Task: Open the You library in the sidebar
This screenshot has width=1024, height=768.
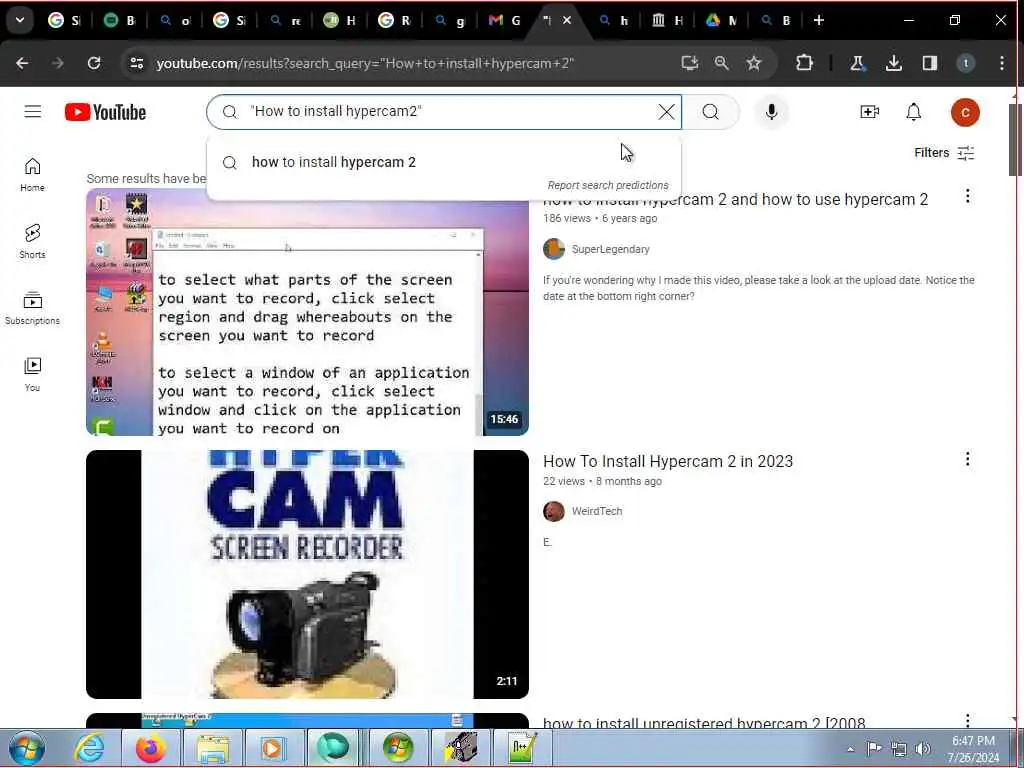Action: [32, 374]
